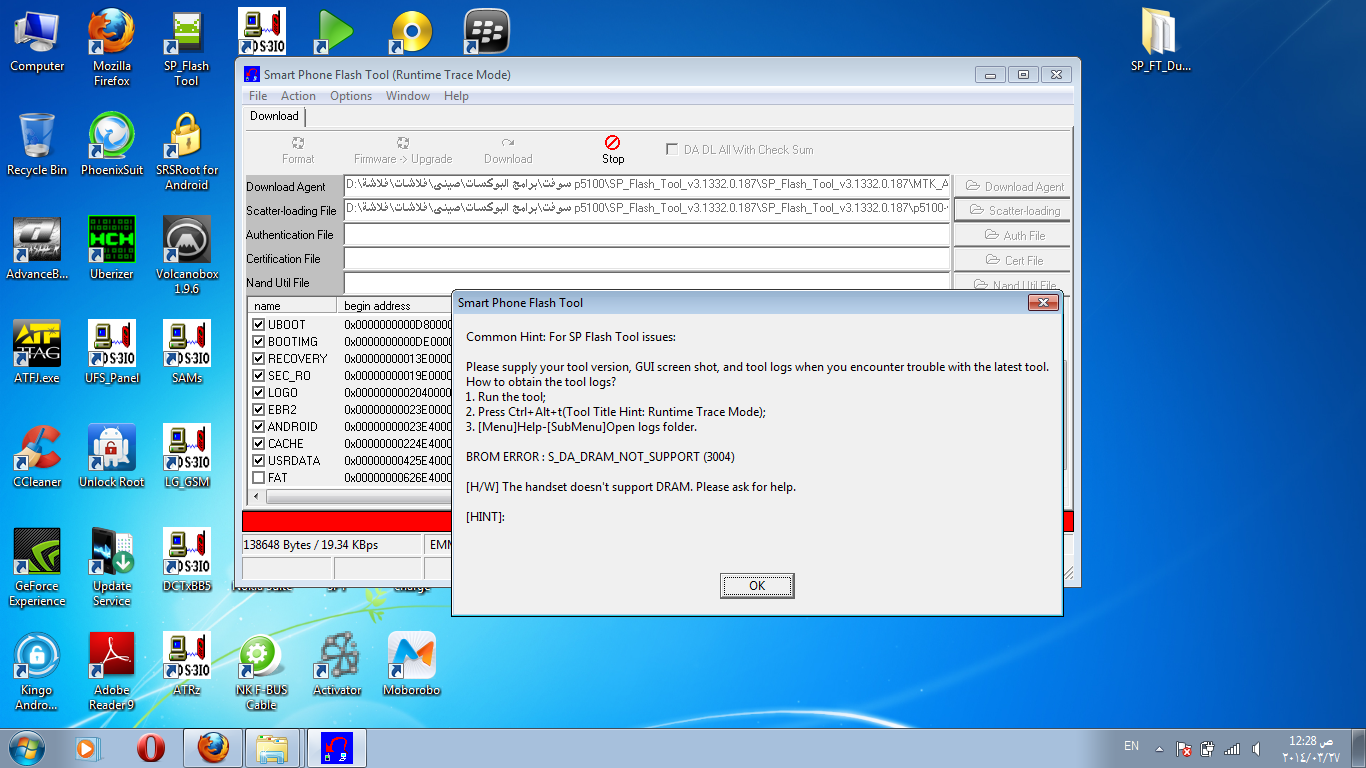
Task: Launch SRSRoot for Android shortcut
Action: pos(187,152)
